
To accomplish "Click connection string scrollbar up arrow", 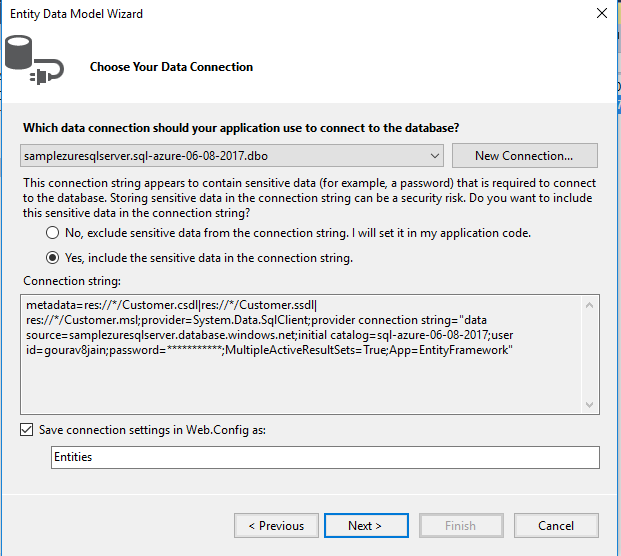I will pyautogui.click(x=590, y=305).
